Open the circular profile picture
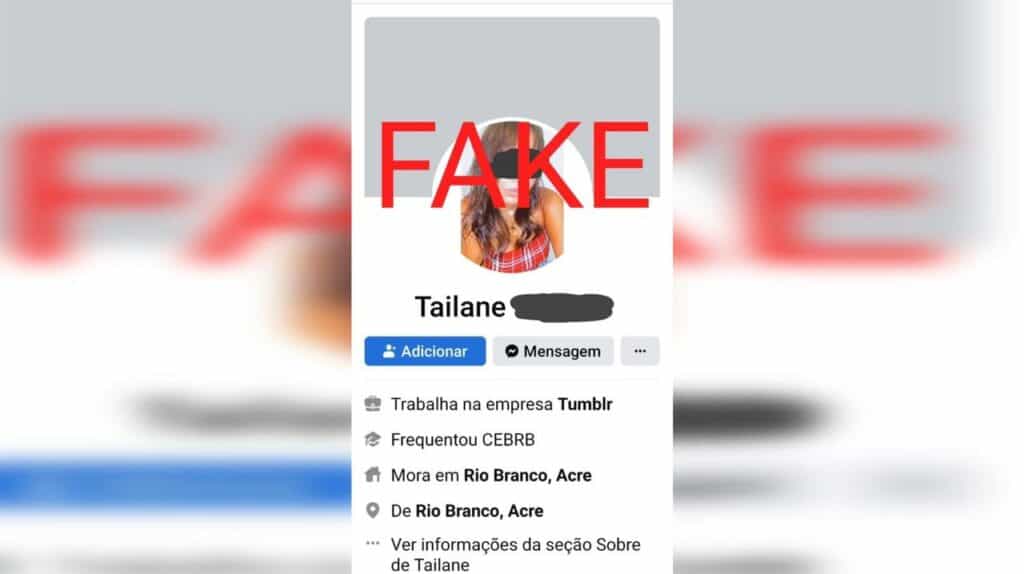Image resolution: width=1024 pixels, height=574 pixels. 512,195
